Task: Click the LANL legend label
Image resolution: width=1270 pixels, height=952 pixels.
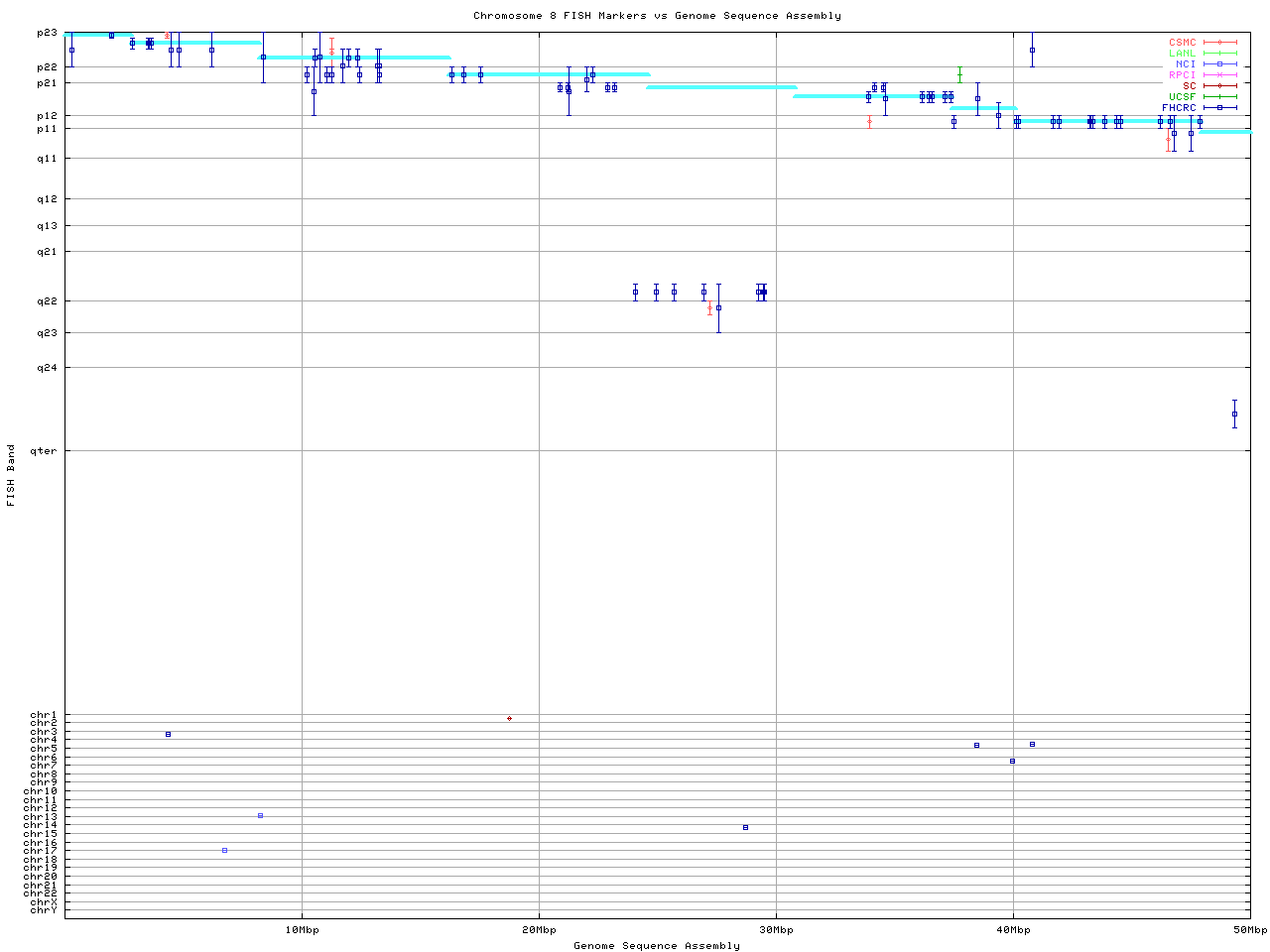Action: (1182, 54)
